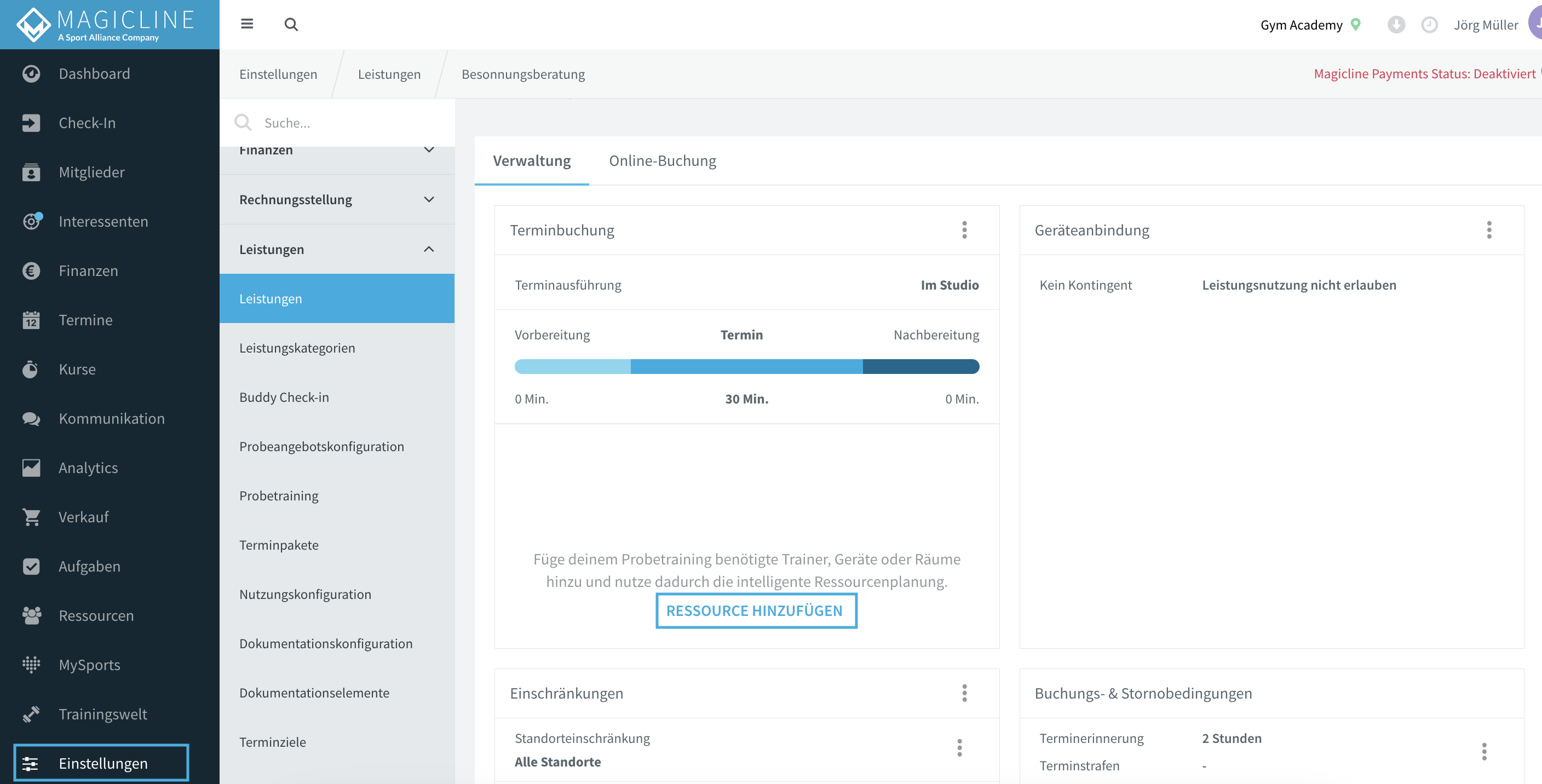This screenshot has width=1542, height=784.
Task: Open the Terminbuchung three-dot menu
Action: tap(964, 230)
